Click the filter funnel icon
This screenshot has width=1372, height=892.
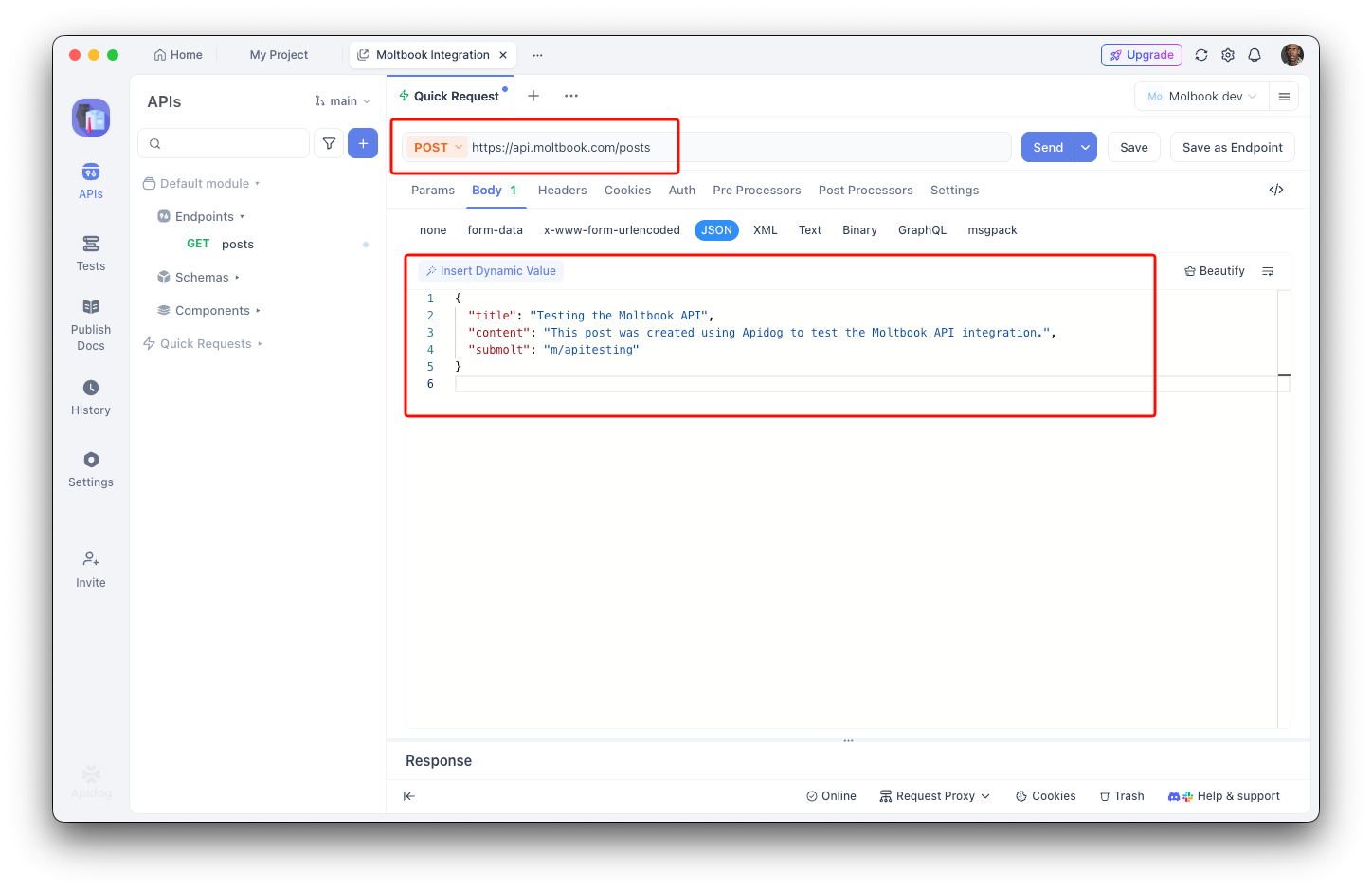[x=329, y=143]
